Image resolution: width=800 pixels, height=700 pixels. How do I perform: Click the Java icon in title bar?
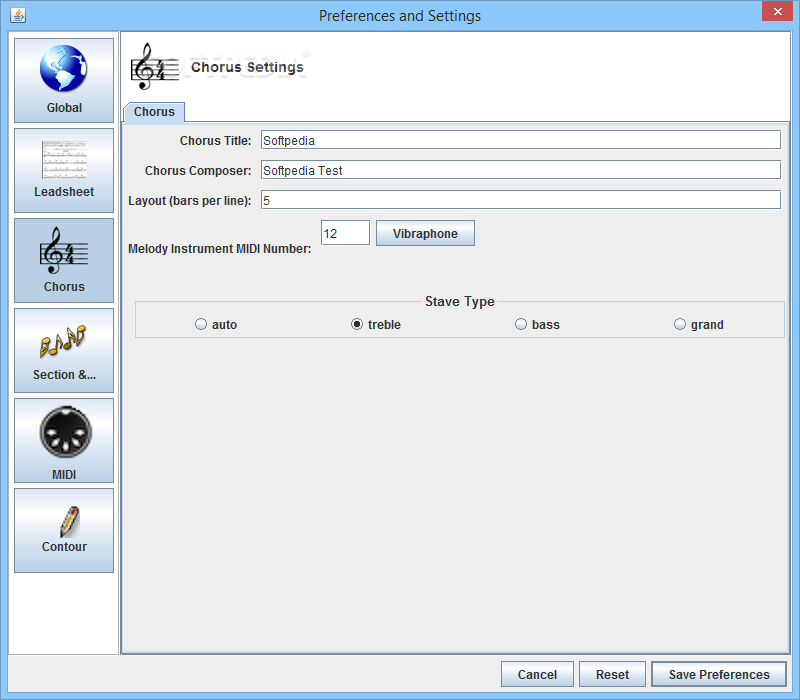[x=18, y=15]
